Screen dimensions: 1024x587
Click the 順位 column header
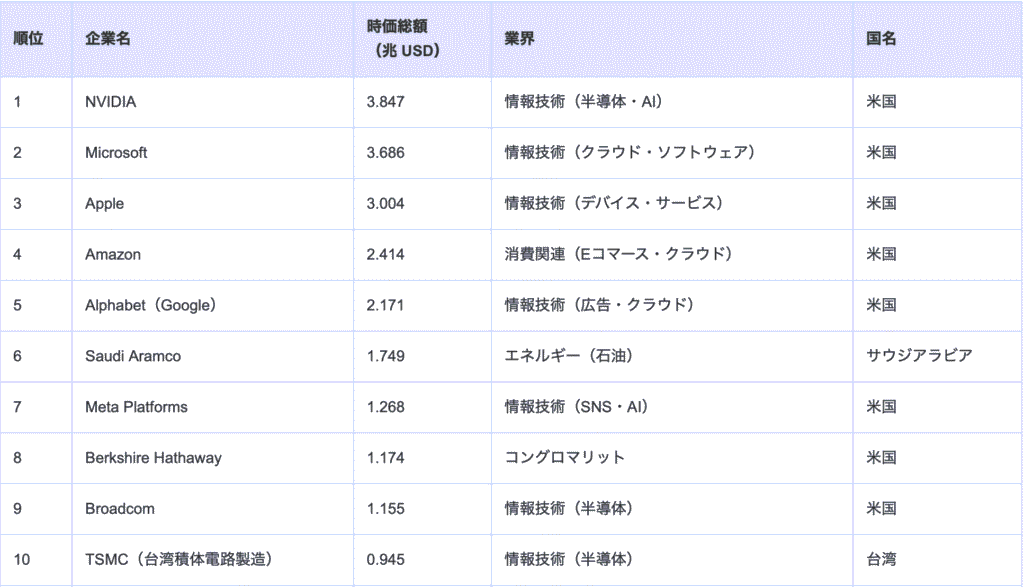[28, 39]
